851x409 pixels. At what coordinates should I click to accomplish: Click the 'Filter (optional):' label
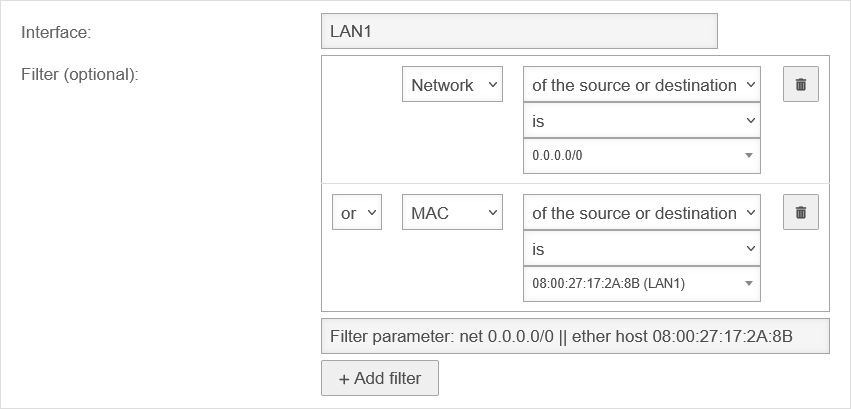pos(79,74)
